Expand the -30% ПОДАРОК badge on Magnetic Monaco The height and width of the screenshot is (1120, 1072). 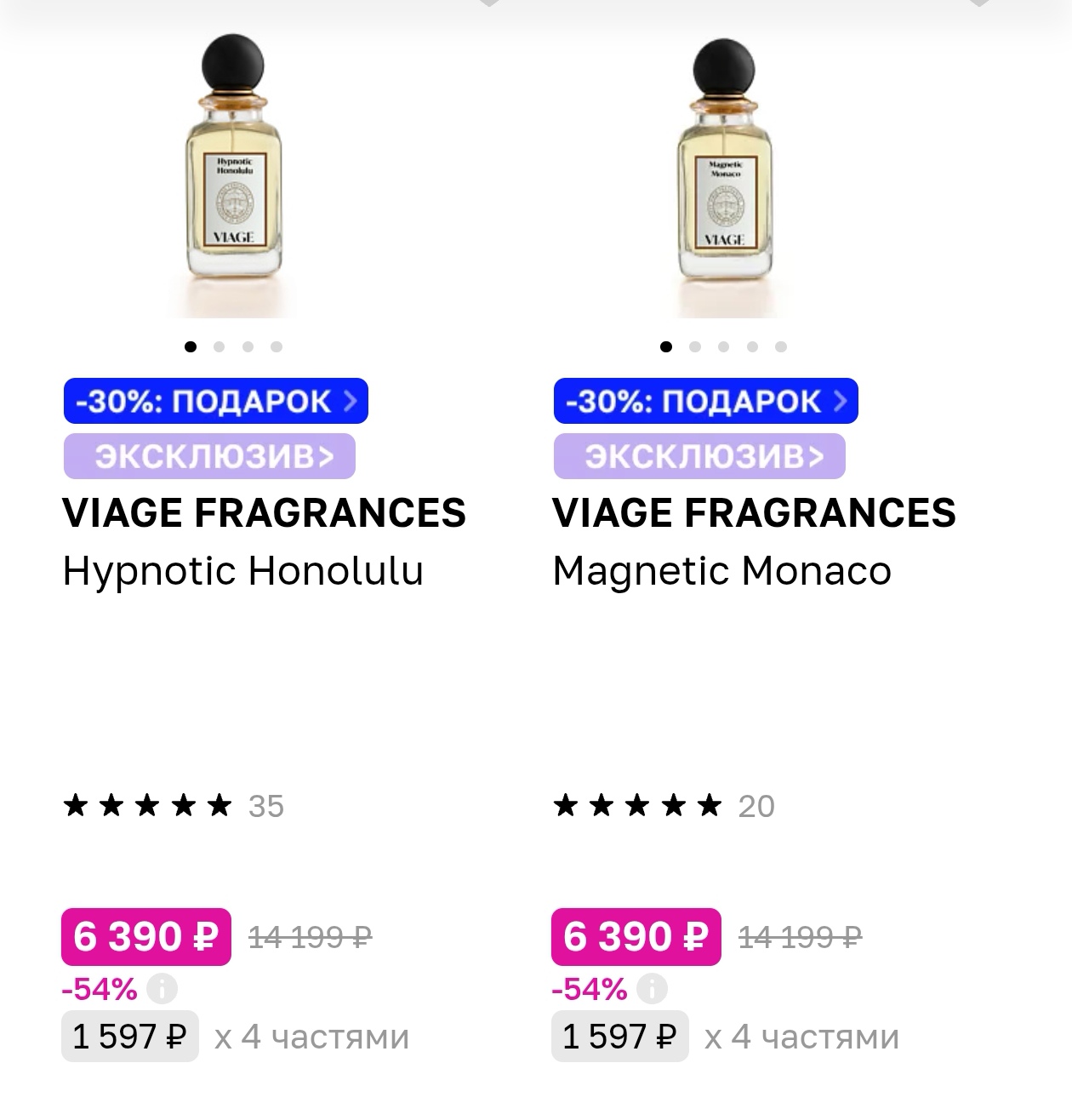[x=705, y=401]
